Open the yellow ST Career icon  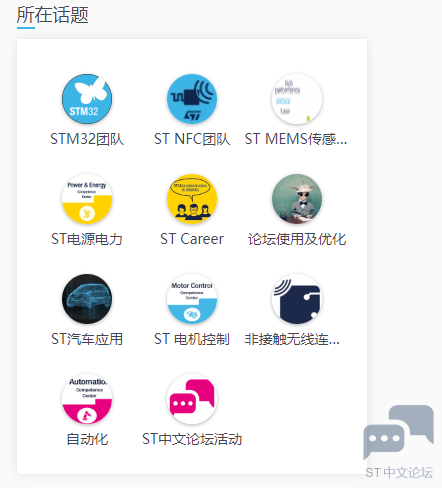(x=192, y=199)
